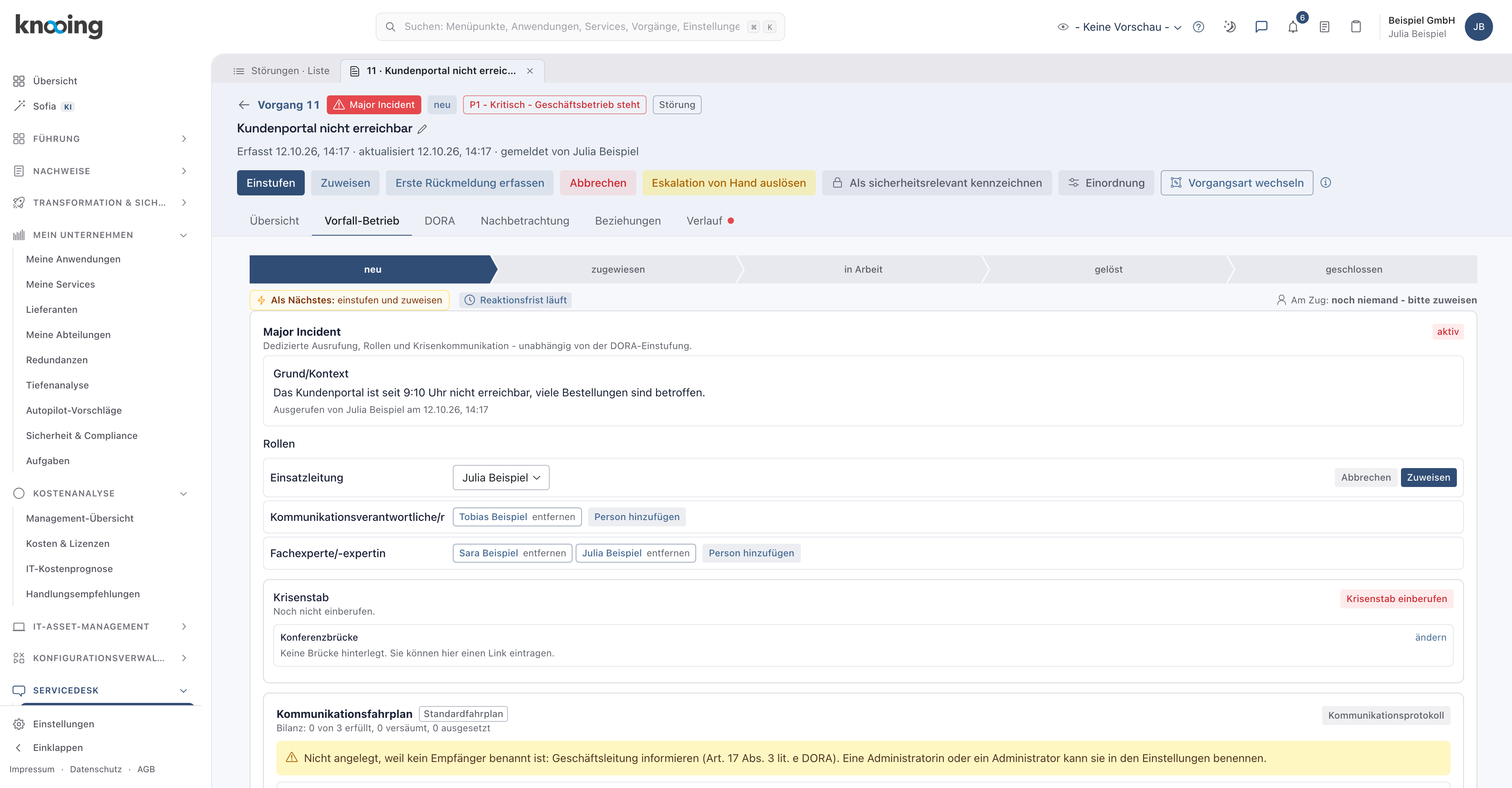1512x788 pixels.
Task: Collapse the KOSTENANALYSE section
Action: 100,493
